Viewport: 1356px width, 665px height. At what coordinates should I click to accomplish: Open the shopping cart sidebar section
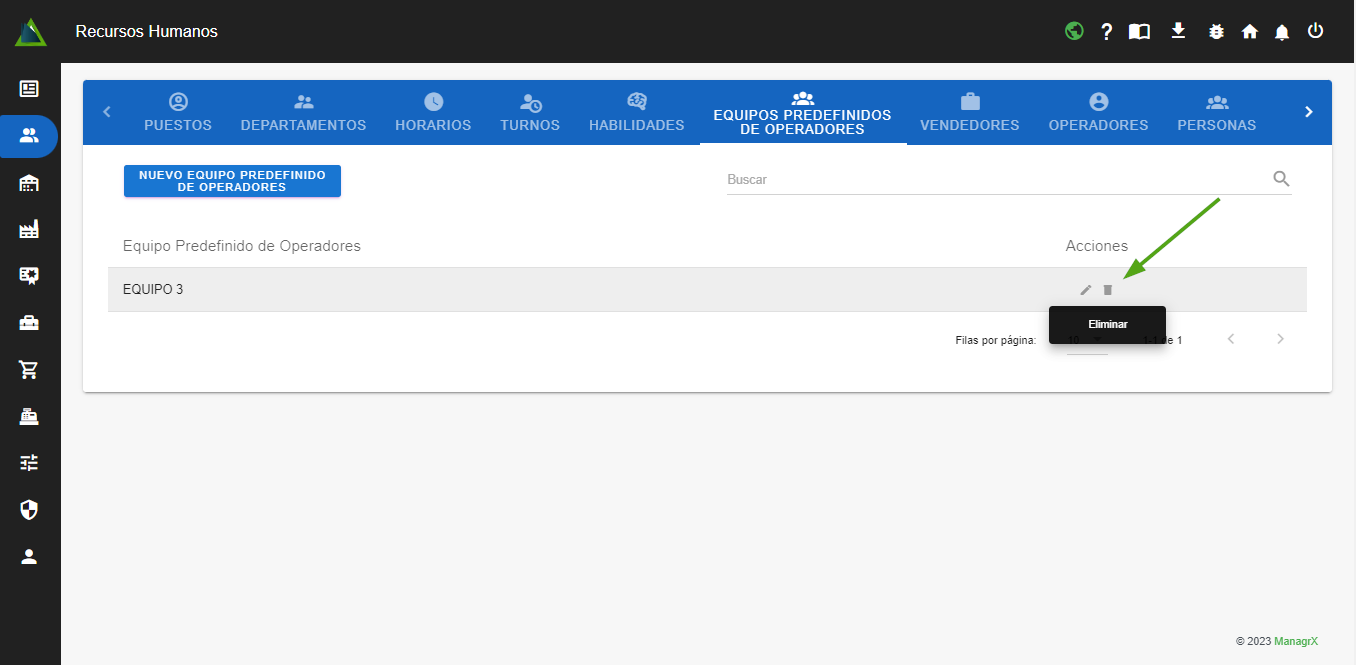pos(29,370)
